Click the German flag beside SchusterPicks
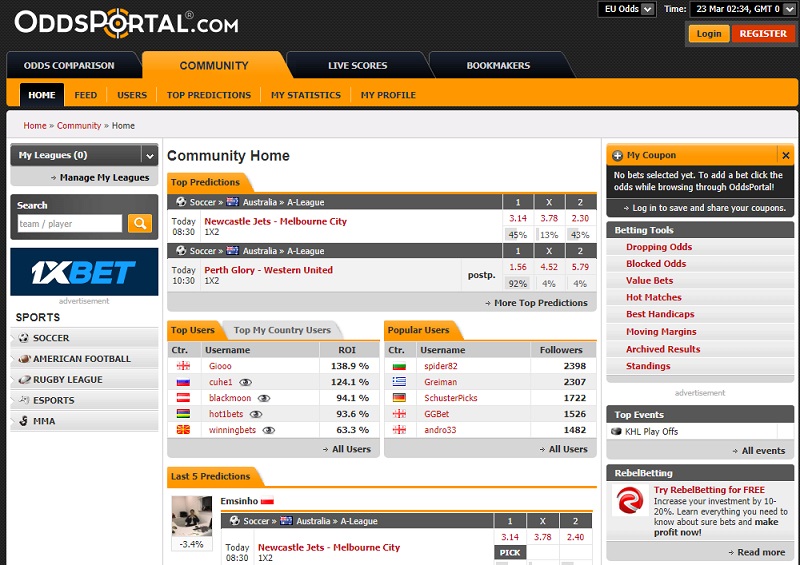 point(399,398)
